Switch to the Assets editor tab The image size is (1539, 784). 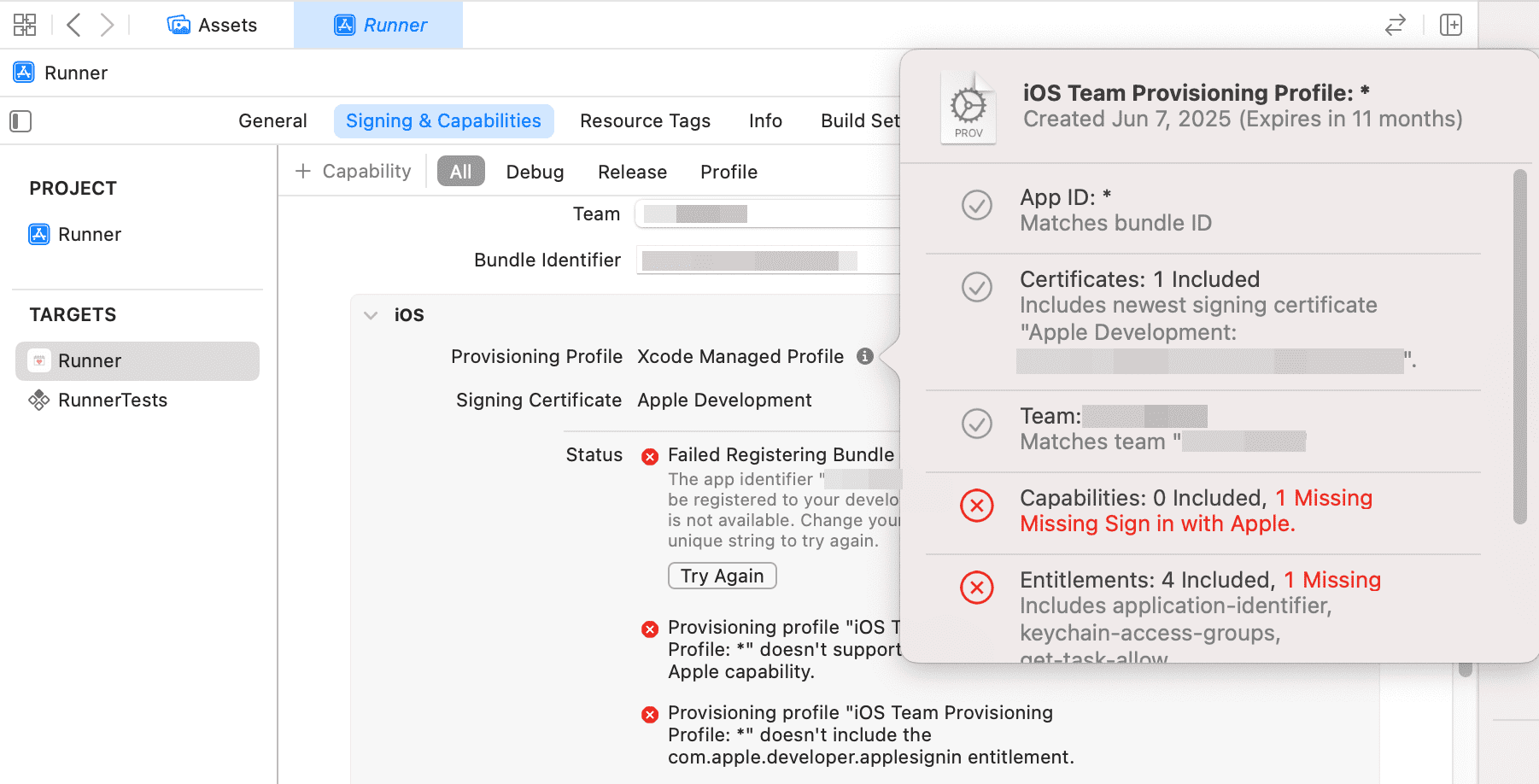pyautogui.click(x=212, y=25)
